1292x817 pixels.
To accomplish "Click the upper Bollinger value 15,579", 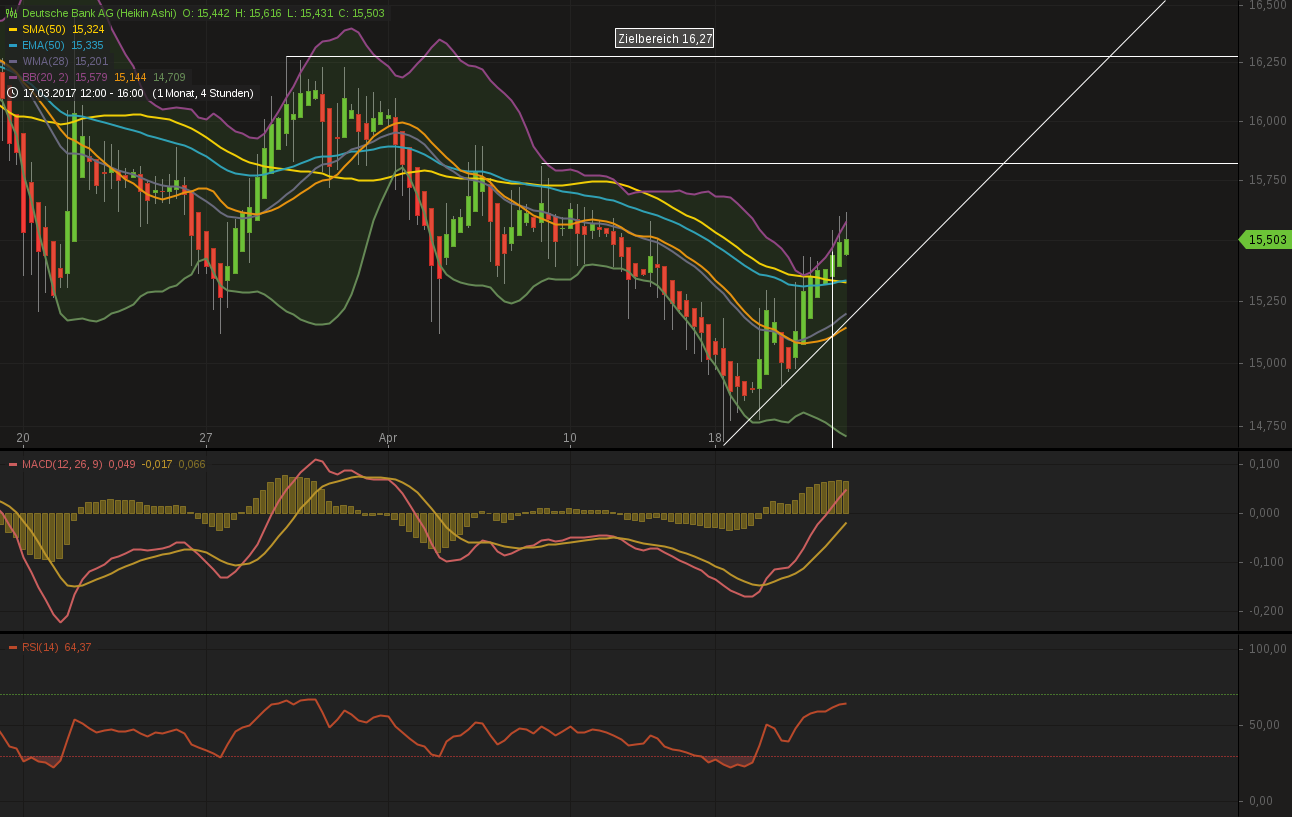I will point(91,77).
